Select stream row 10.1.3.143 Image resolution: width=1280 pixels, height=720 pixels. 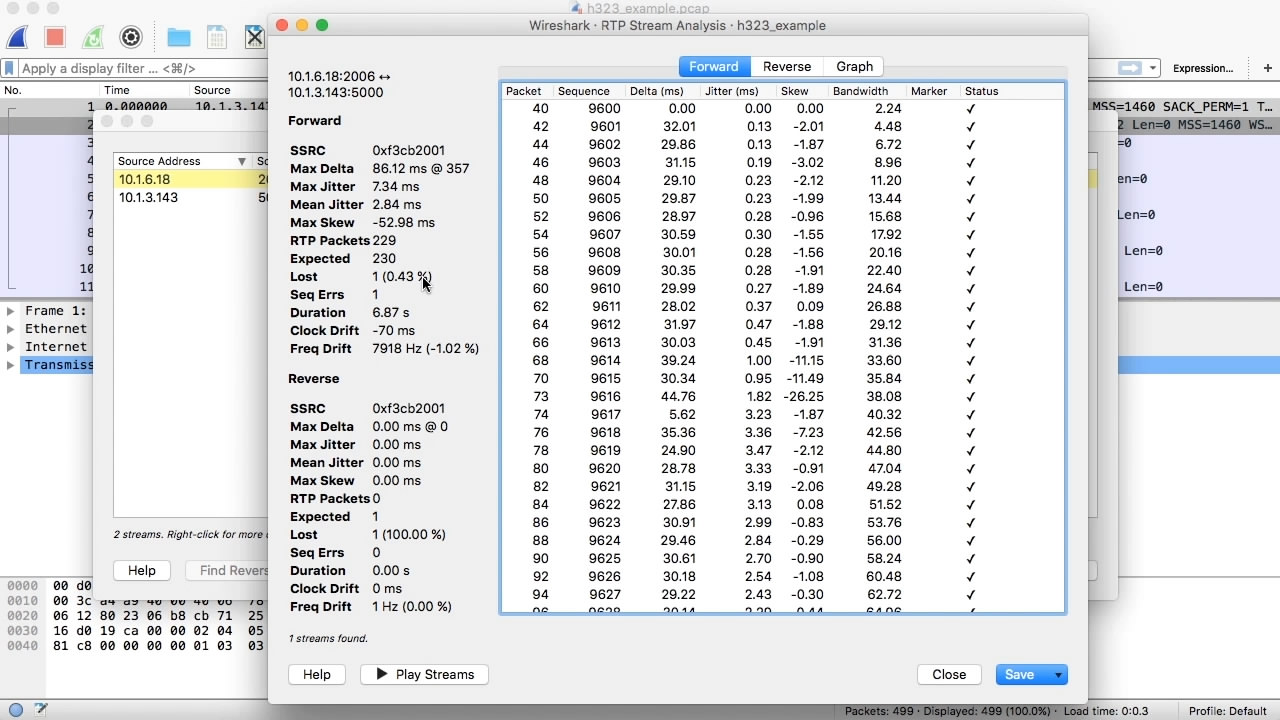(191, 198)
